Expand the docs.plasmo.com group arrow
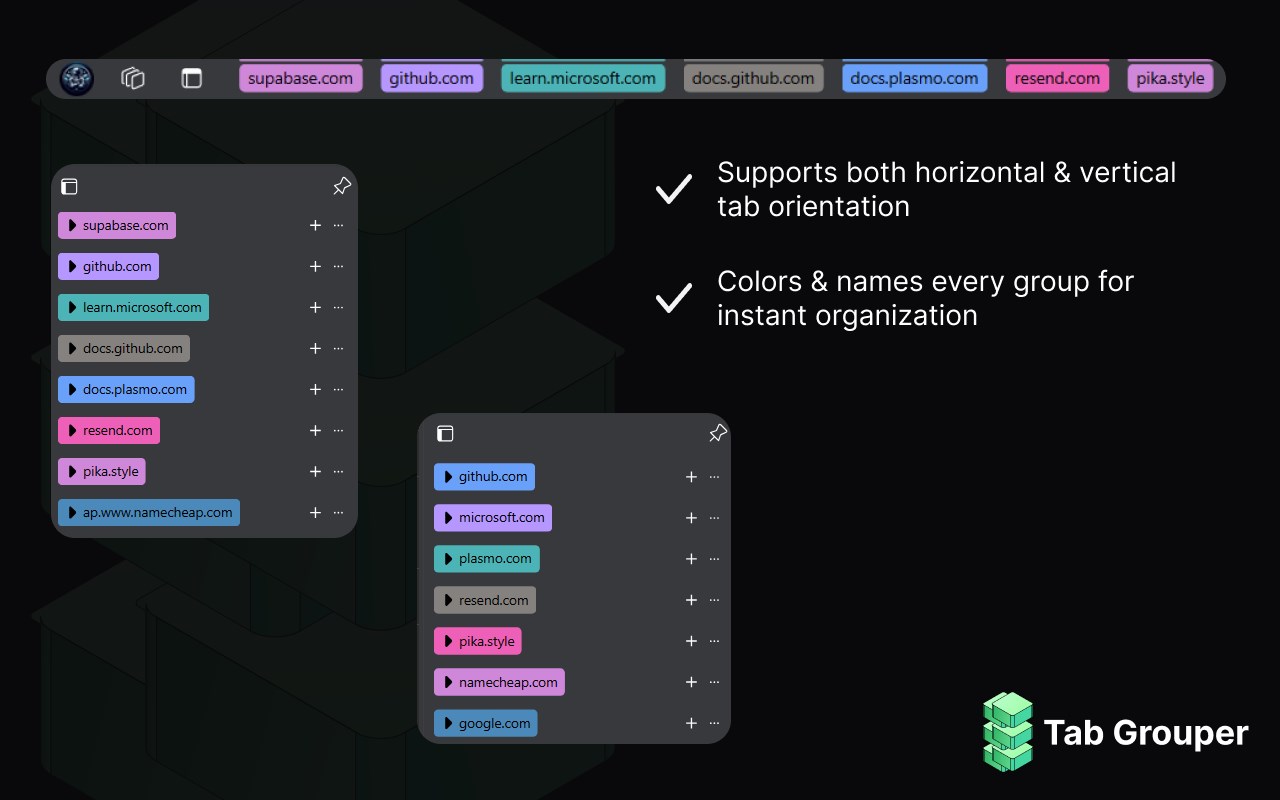 72,390
